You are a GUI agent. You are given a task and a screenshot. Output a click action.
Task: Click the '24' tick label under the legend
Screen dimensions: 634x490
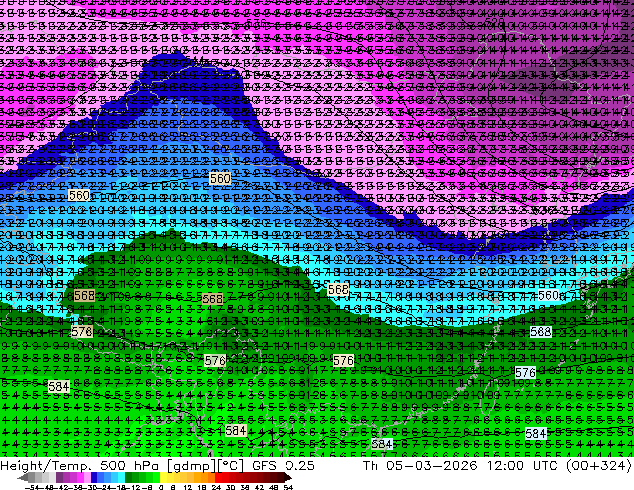click(x=216, y=487)
